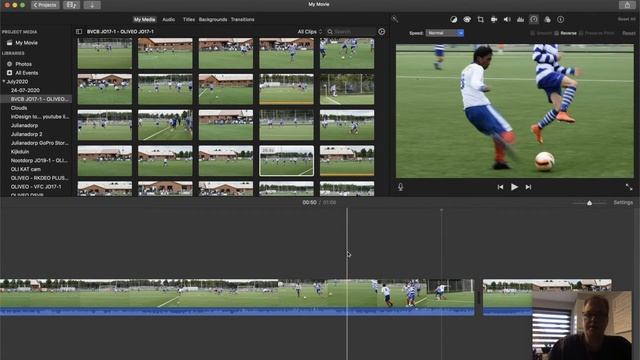Open the volume adjustment tool
640x360 pixels.
tap(507, 19)
